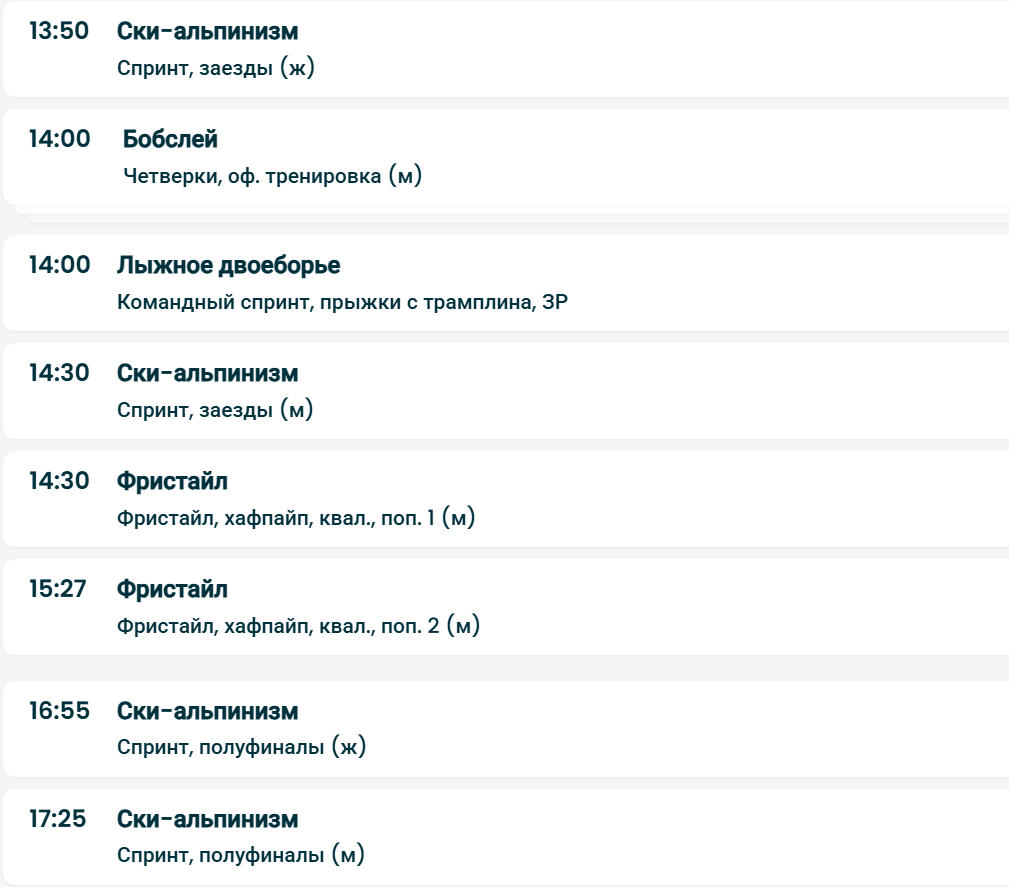Open the 13:50 Ски-альпинизм event title
The width and height of the screenshot is (1009, 887).
coord(207,31)
